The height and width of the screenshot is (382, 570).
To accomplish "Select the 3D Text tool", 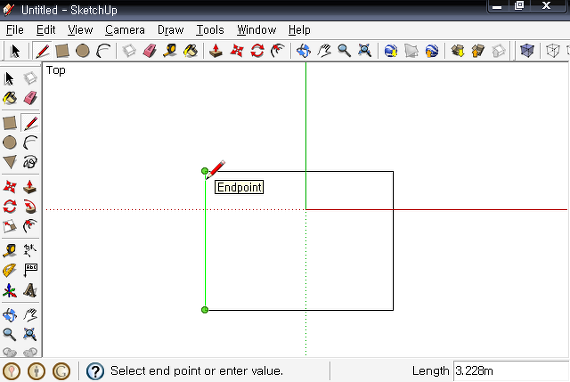I will 30,291.
